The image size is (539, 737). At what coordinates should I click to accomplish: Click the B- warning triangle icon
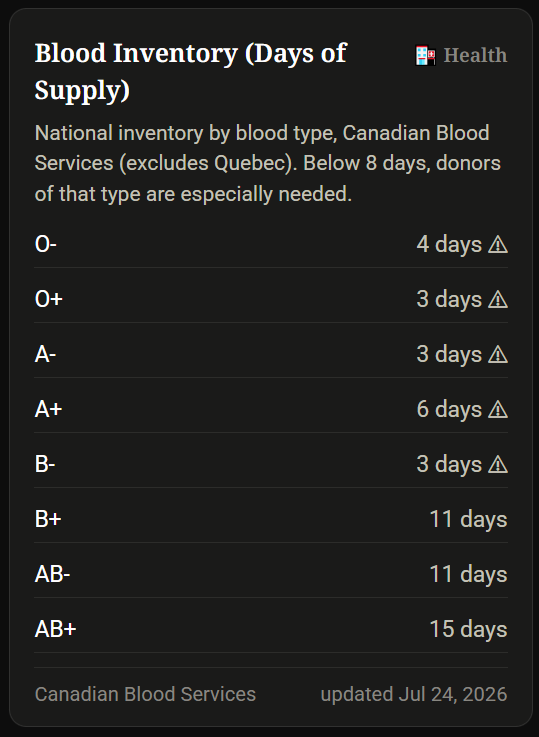(498, 464)
